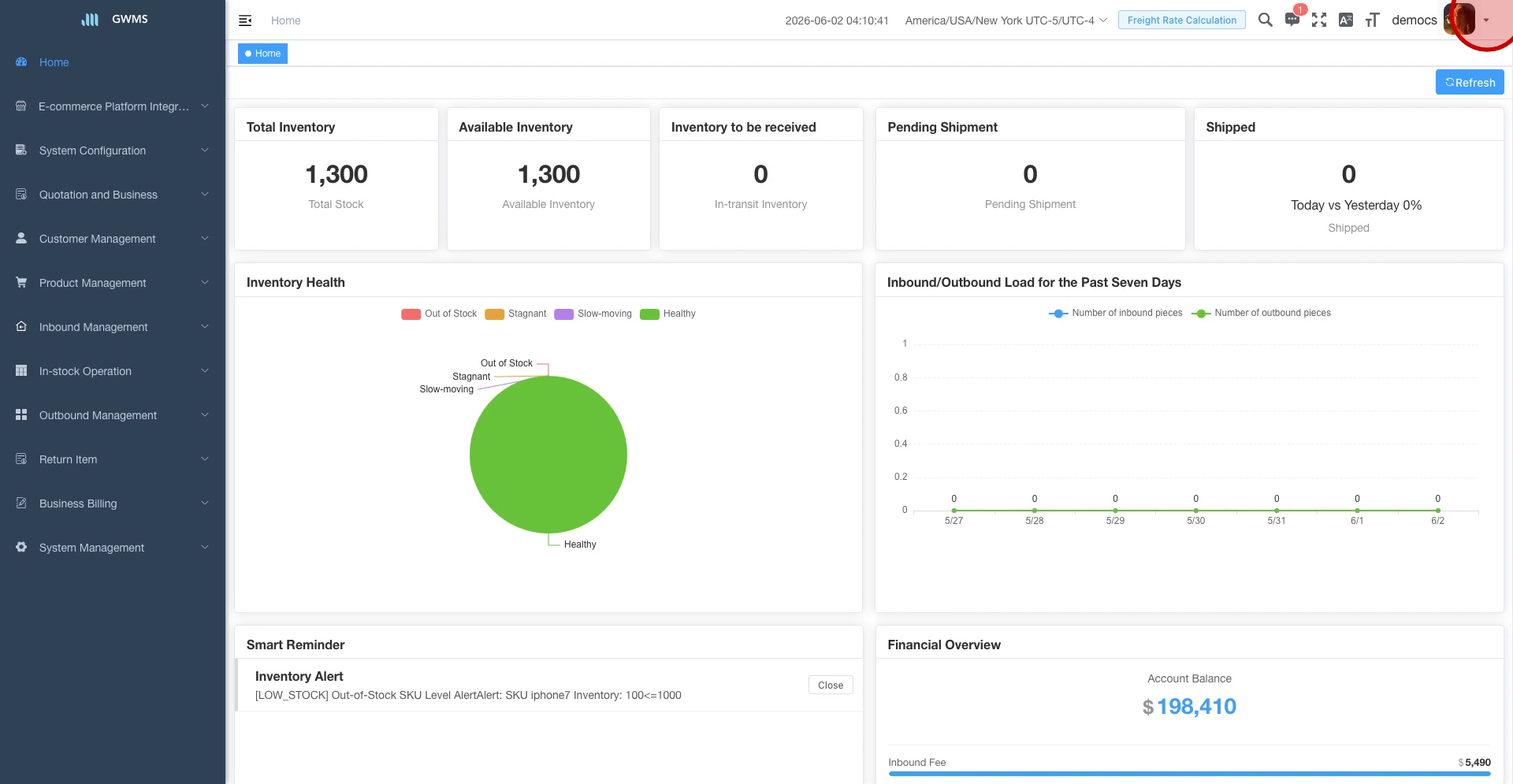Open the timezone dropdown America/USA/New York

[x=1006, y=20]
